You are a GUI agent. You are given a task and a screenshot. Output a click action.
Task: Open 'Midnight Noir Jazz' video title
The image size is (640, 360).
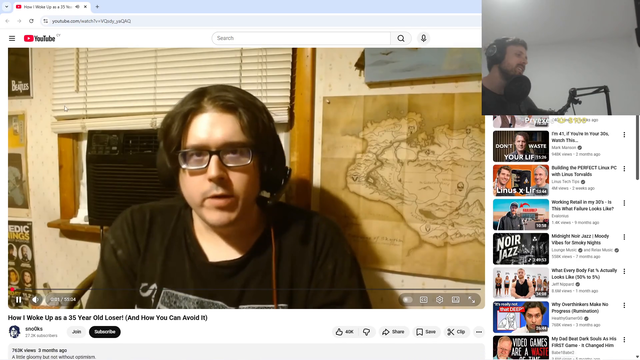(580, 239)
